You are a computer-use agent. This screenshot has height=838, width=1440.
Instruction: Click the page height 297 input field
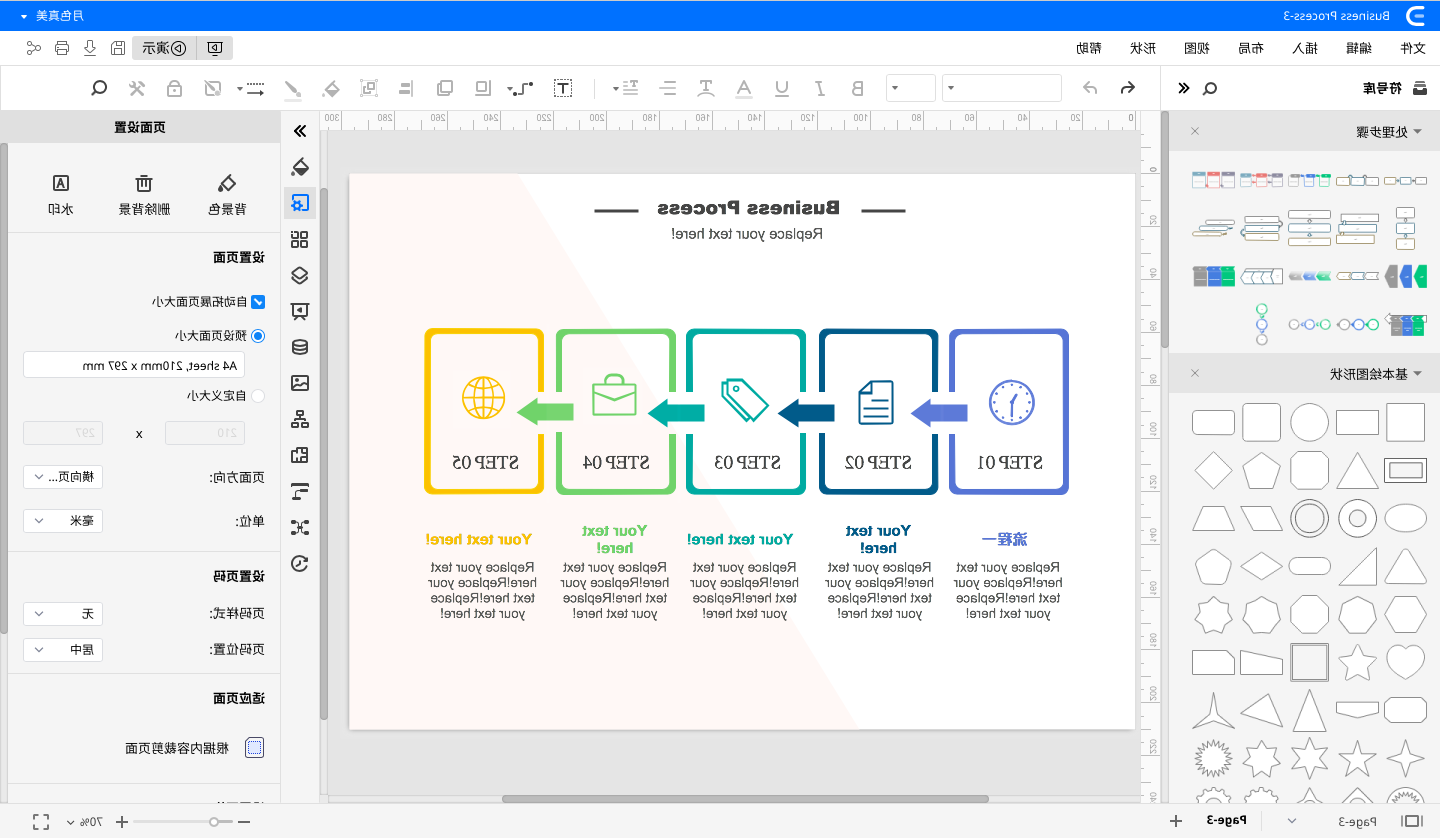pos(63,433)
